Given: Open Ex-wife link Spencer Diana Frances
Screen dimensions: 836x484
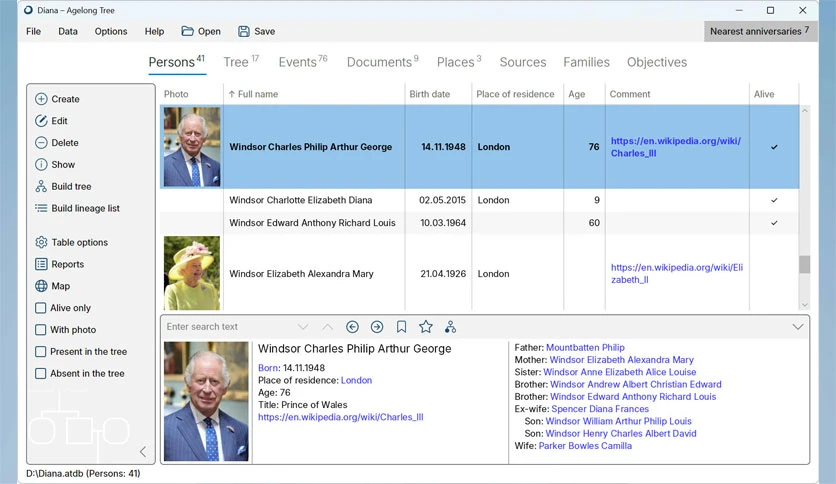Looking at the screenshot, I should [600, 409].
